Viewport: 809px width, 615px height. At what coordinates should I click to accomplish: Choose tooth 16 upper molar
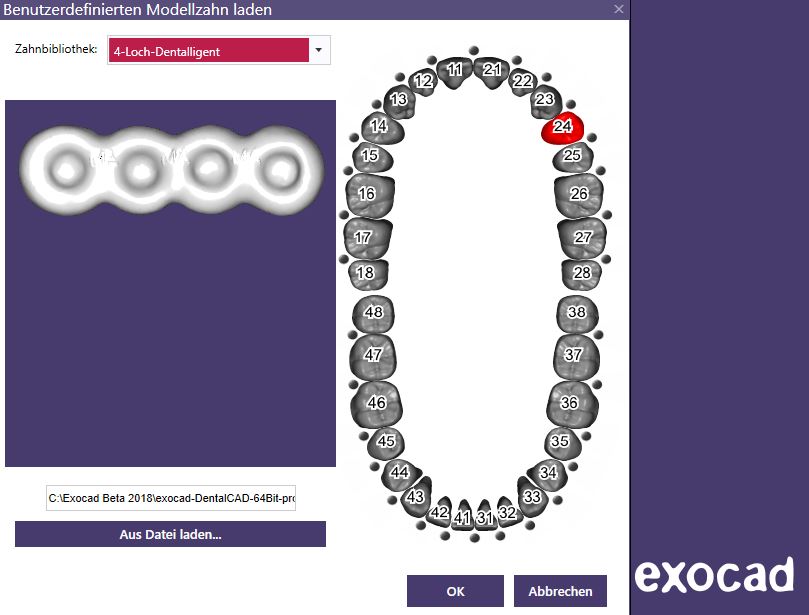[x=369, y=195]
